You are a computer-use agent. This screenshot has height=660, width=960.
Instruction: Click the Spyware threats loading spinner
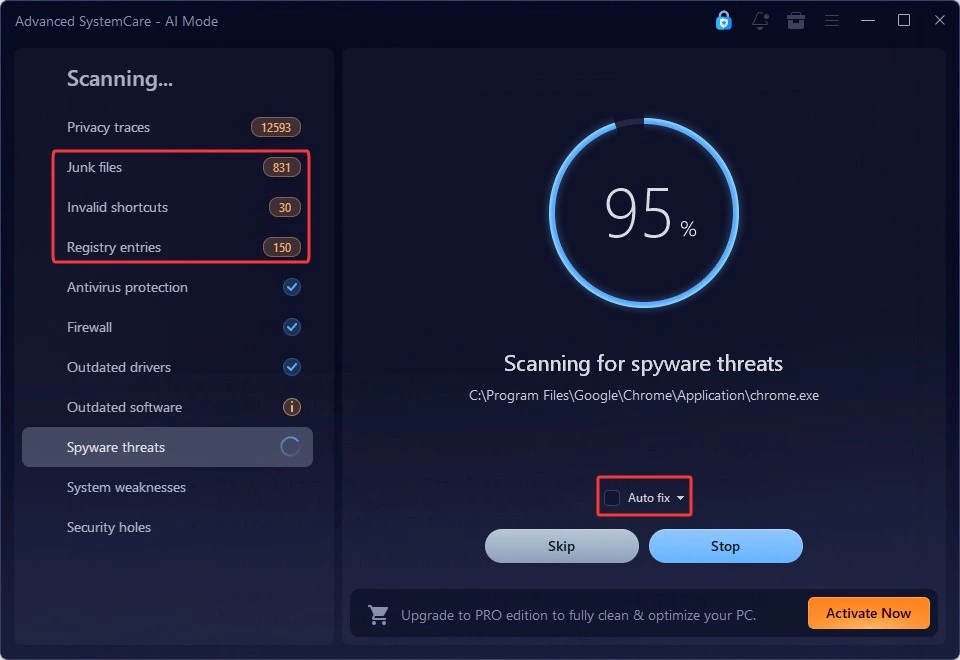tap(290, 447)
